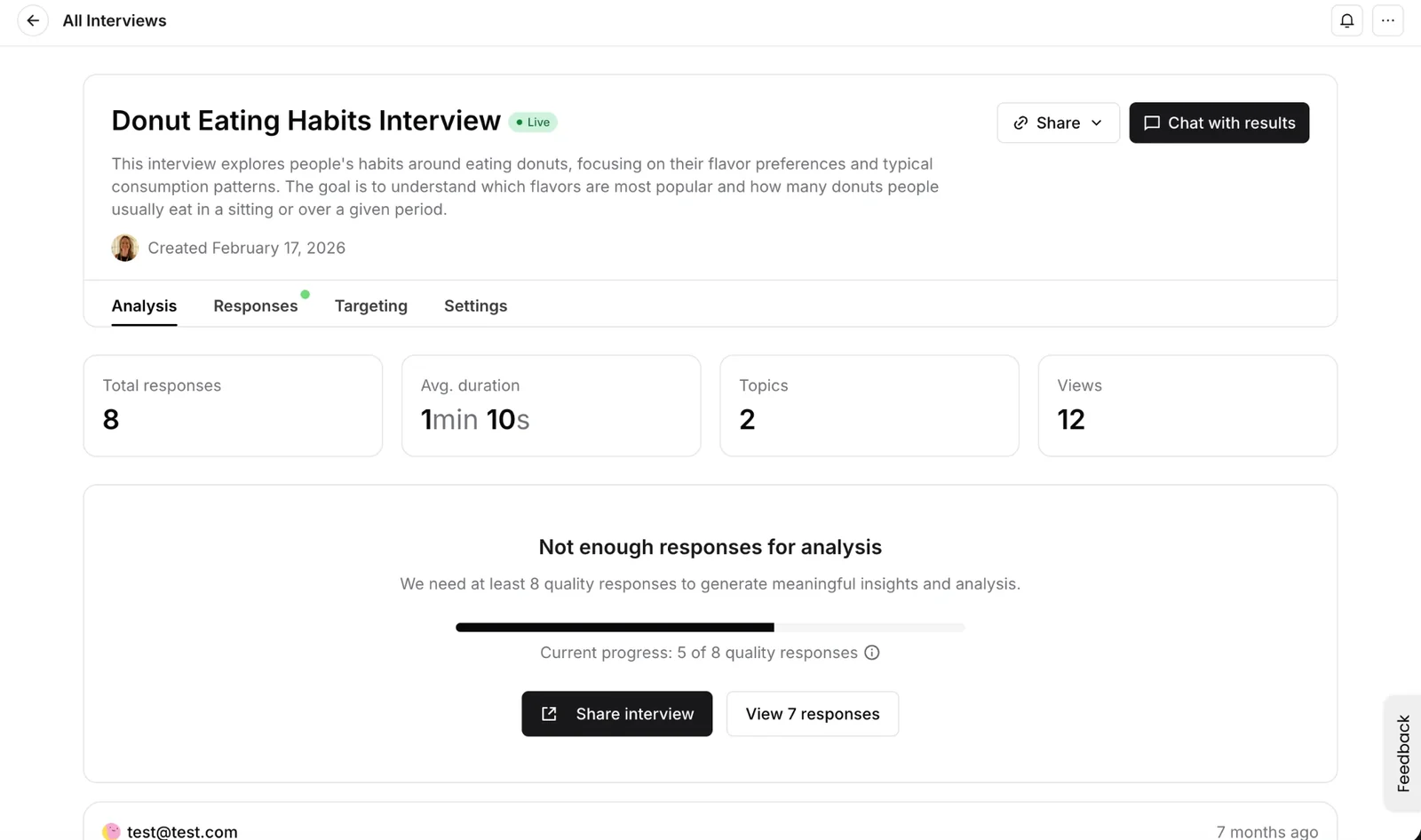Go to the Targeting tab
The width and height of the screenshot is (1421, 840).
(x=371, y=305)
